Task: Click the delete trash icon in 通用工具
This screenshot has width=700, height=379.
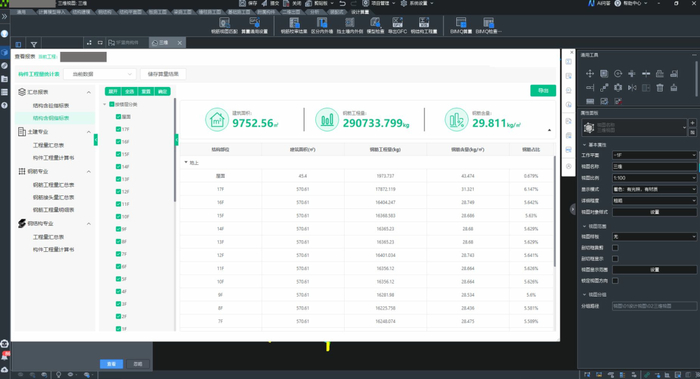Action: 660,88
